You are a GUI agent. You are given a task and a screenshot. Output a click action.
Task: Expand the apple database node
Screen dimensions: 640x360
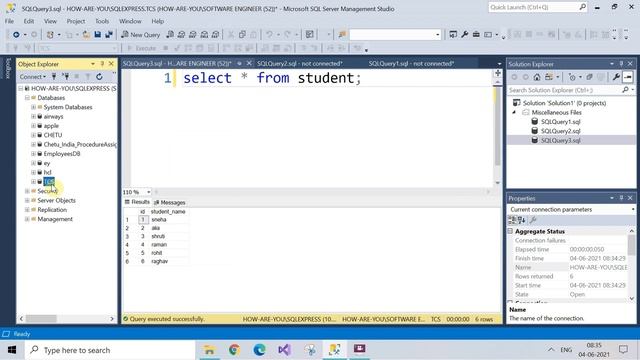tap(33, 126)
